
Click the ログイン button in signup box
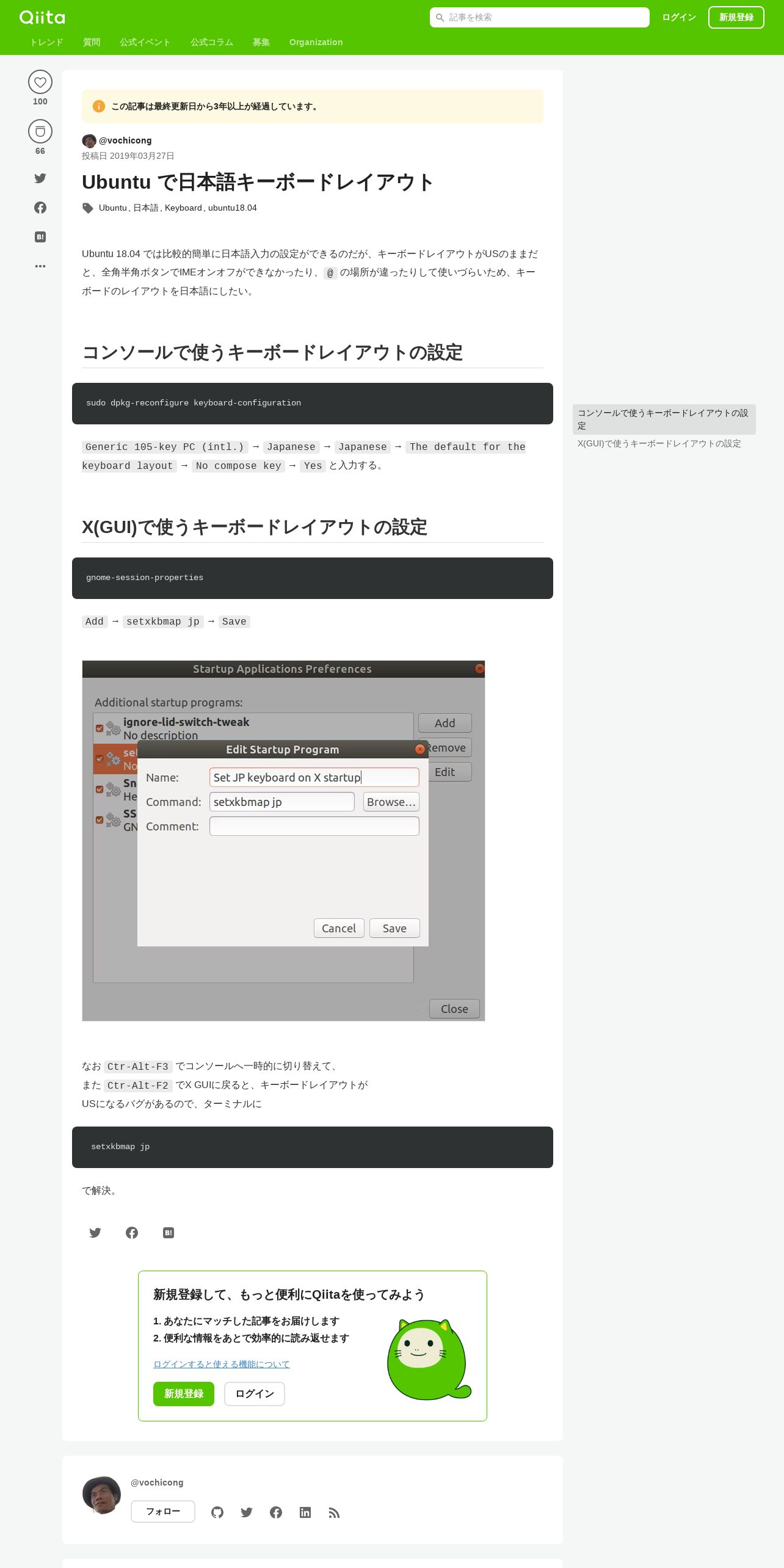[255, 1394]
